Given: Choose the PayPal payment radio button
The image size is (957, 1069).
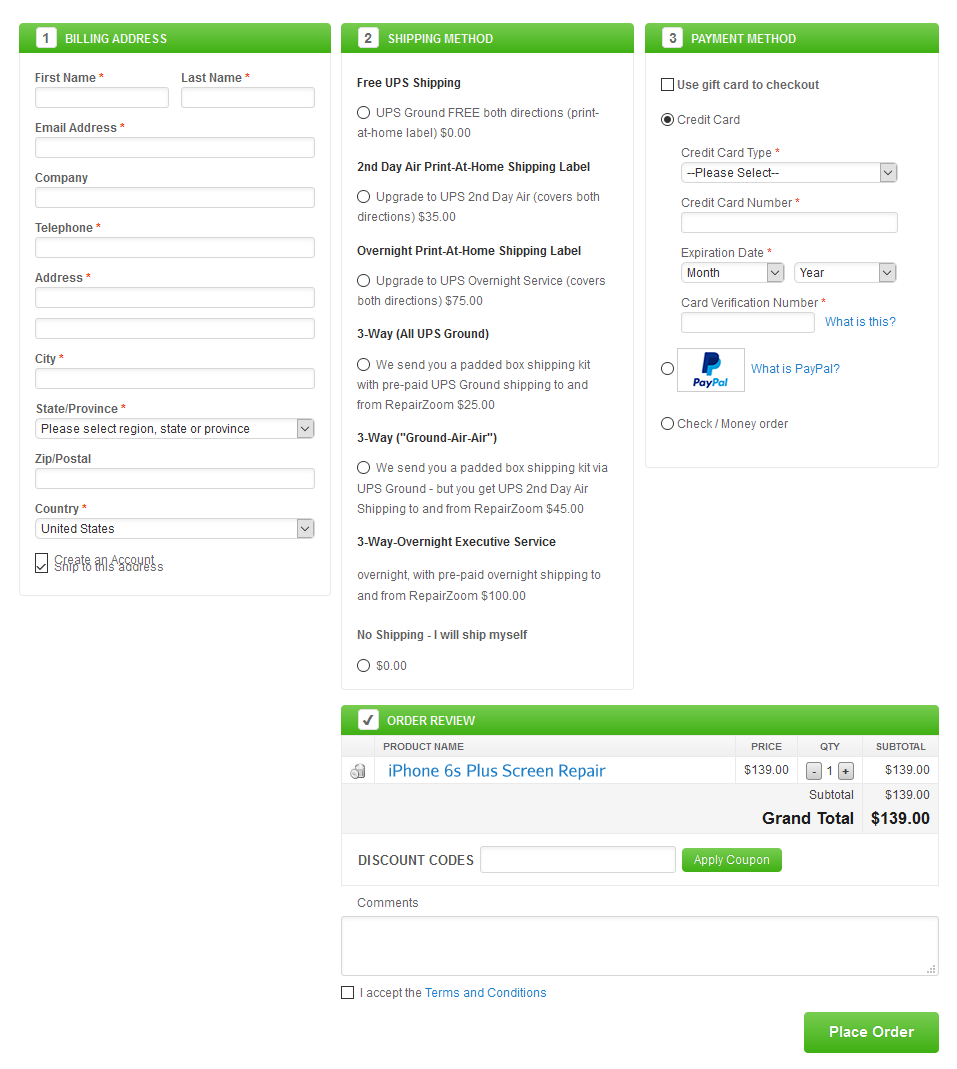Looking at the screenshot, I should (667, 369).
